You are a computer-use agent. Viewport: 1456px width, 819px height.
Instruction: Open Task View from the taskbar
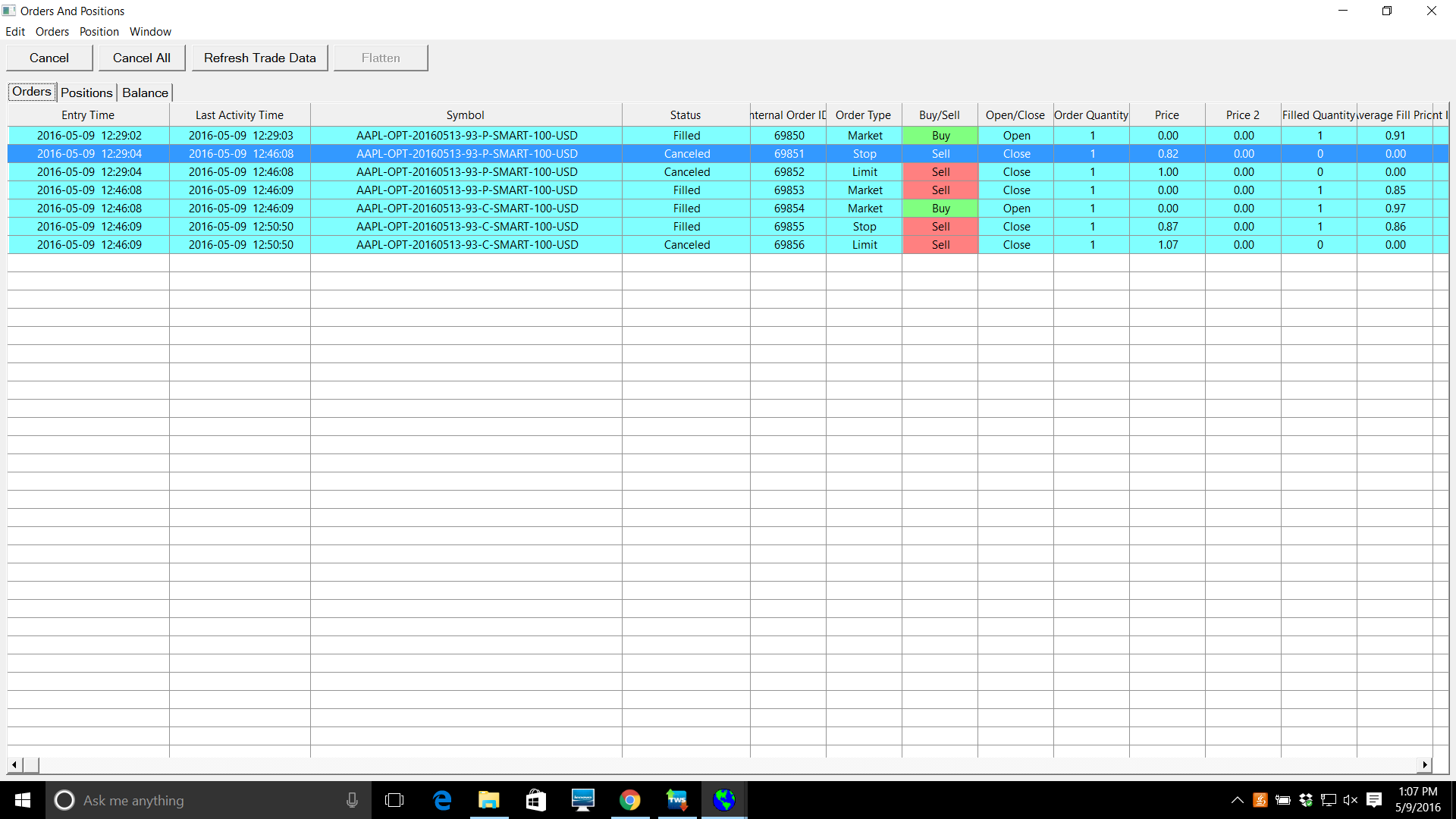coord(394,800)
